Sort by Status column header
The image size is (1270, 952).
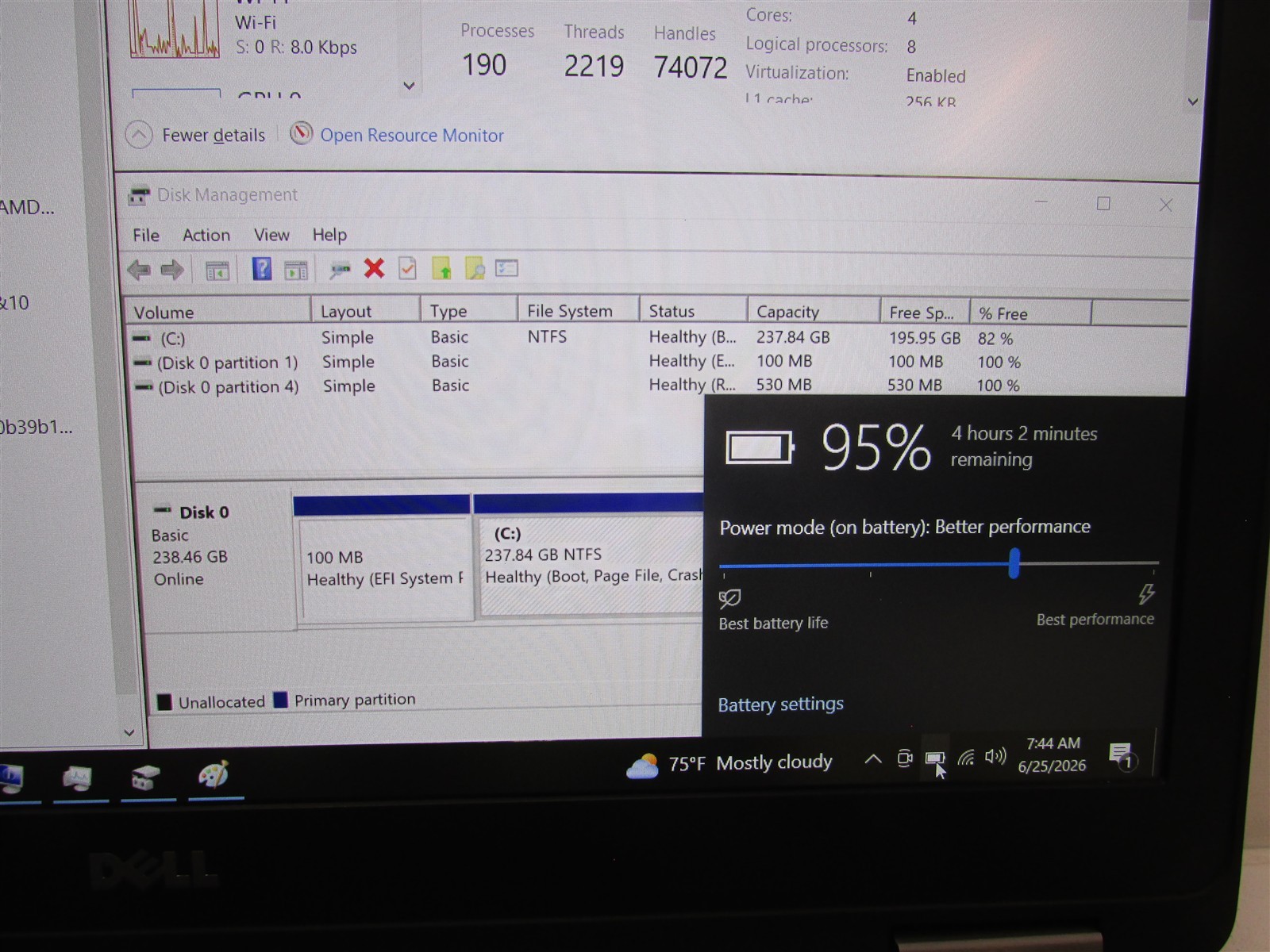[693, 311]
